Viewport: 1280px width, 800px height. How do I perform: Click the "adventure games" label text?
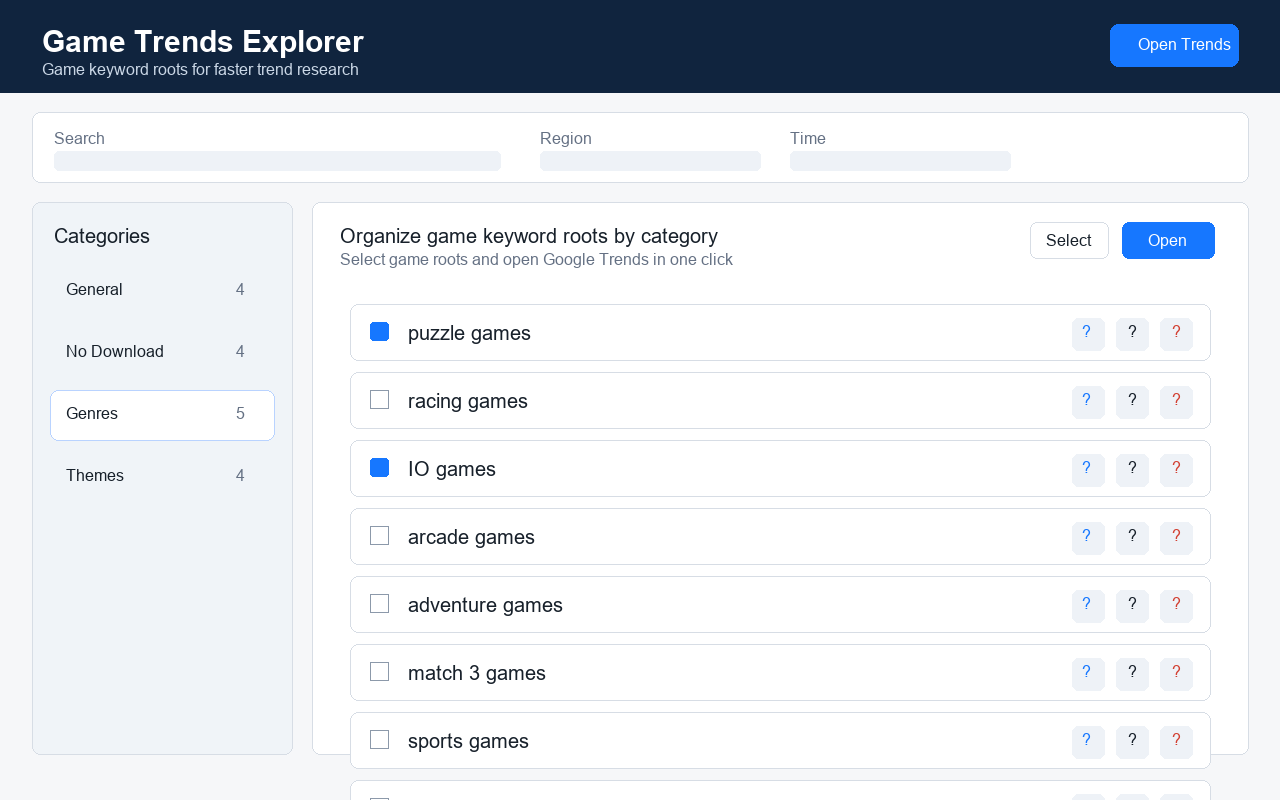[485, 605]
